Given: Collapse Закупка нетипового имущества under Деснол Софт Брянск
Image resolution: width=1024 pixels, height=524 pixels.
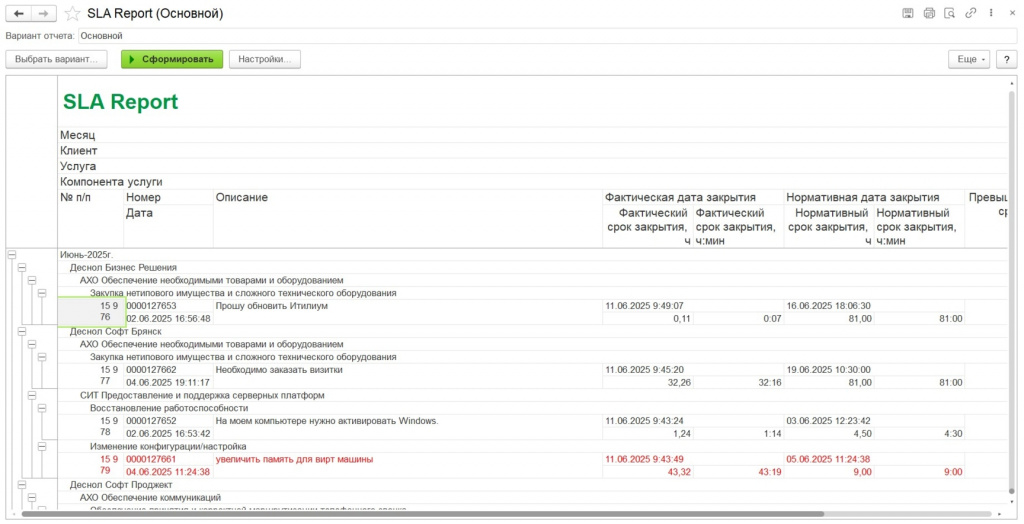Looking at the screenshot, I should point(42,357).
